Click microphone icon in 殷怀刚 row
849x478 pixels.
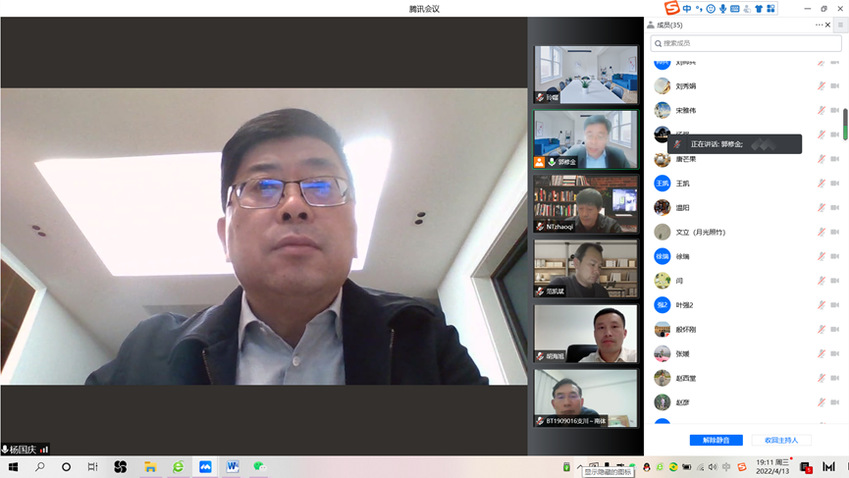(821, 329)
